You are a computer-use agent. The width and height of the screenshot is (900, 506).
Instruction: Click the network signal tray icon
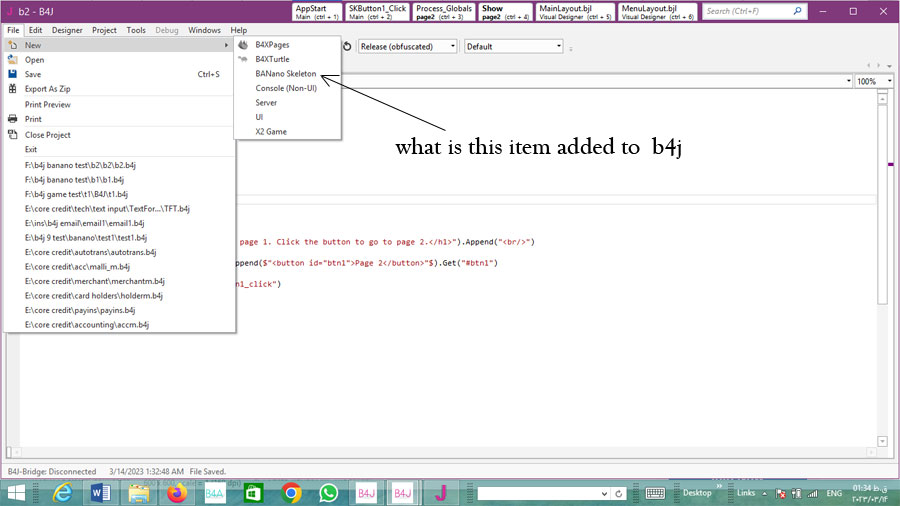pos(813,493)
